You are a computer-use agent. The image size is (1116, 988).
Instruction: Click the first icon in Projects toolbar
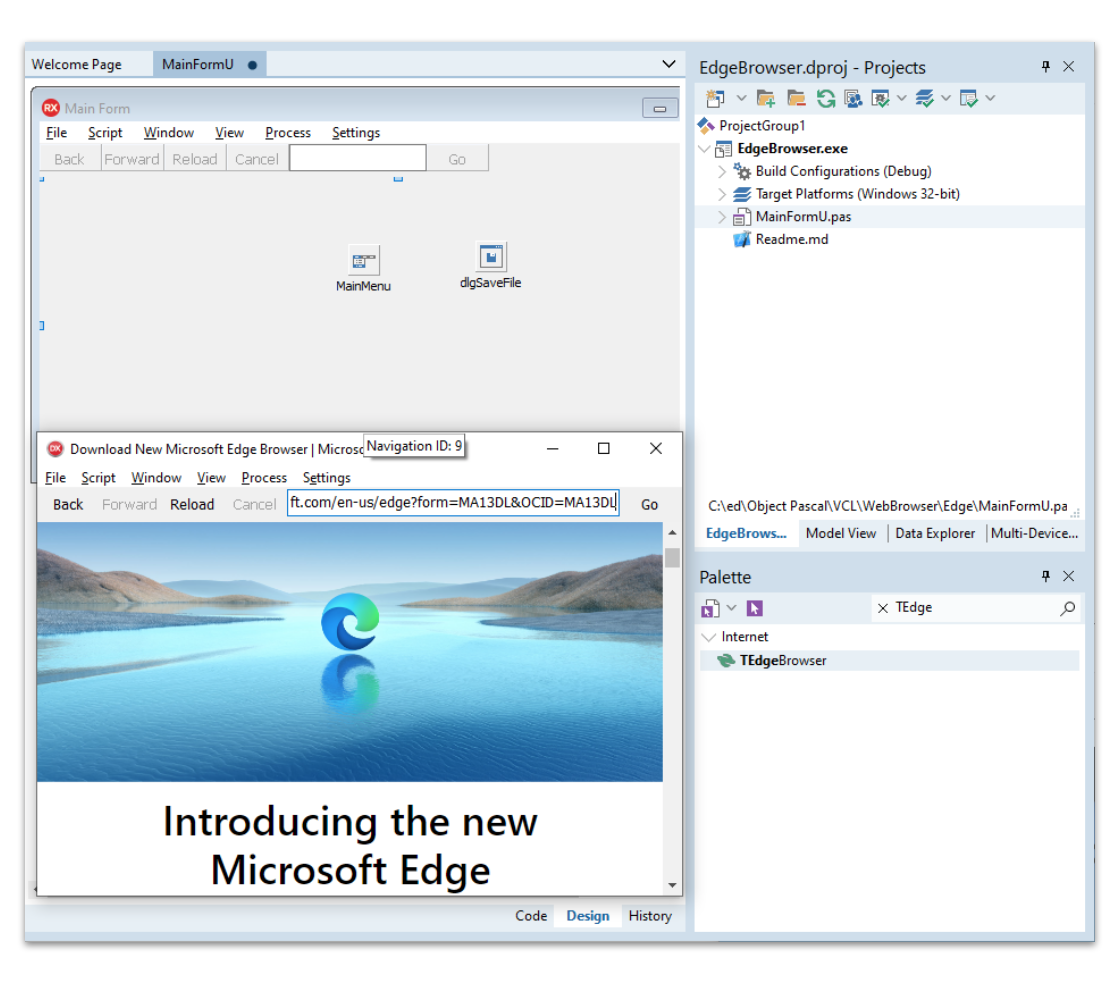[715, 98]
